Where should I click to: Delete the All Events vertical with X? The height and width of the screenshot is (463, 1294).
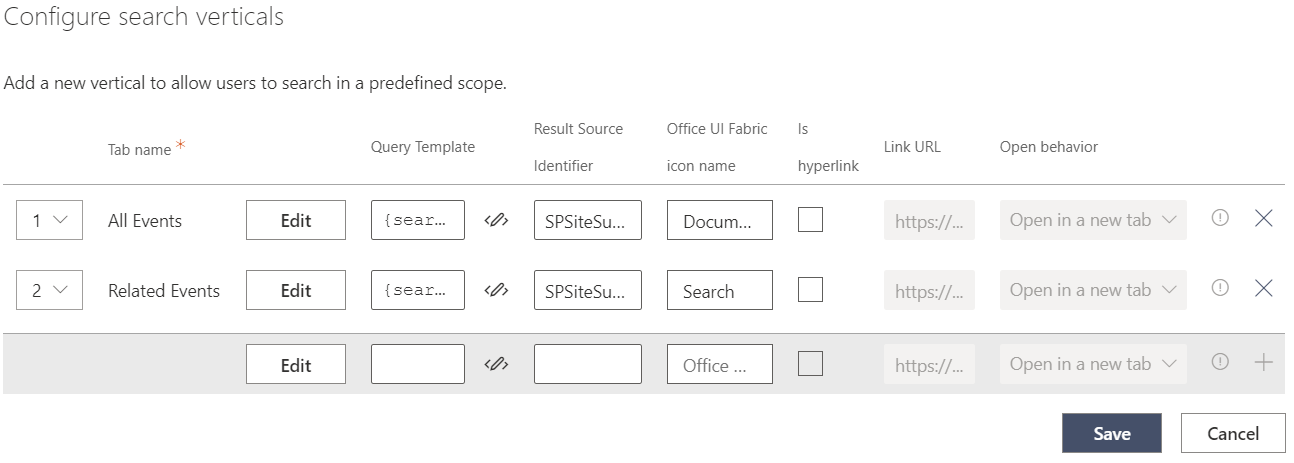1263,218
